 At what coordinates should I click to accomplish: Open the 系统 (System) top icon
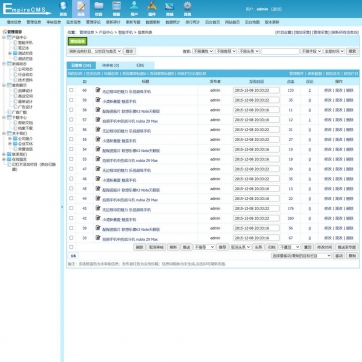tap(63, 8)
